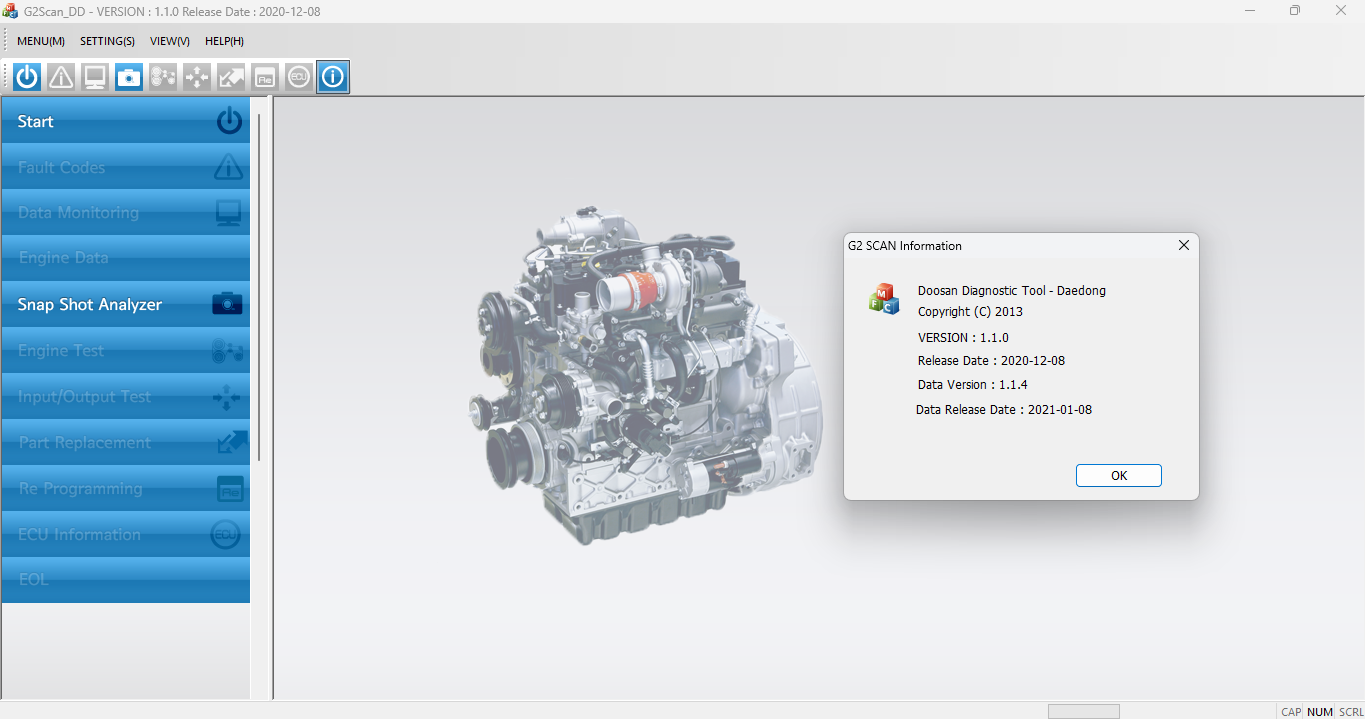This screenshot has height=719, width=1365.
Task: Select Fault Codes in the sidebar
Action: 126,167
